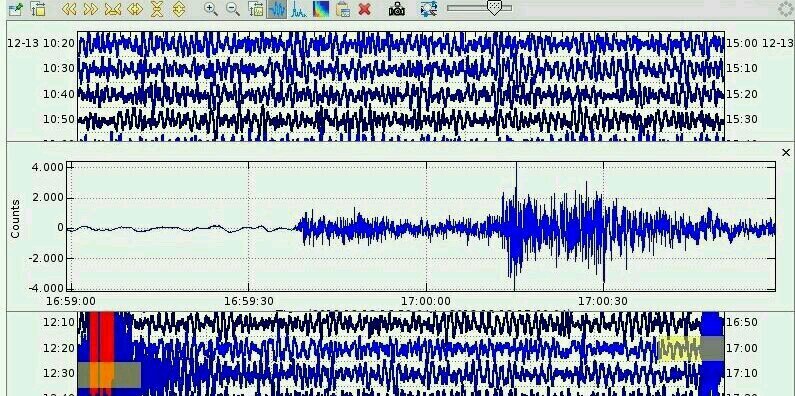
Task: Click the settings gear at the toolbar's right end
Action: [785, 9]
